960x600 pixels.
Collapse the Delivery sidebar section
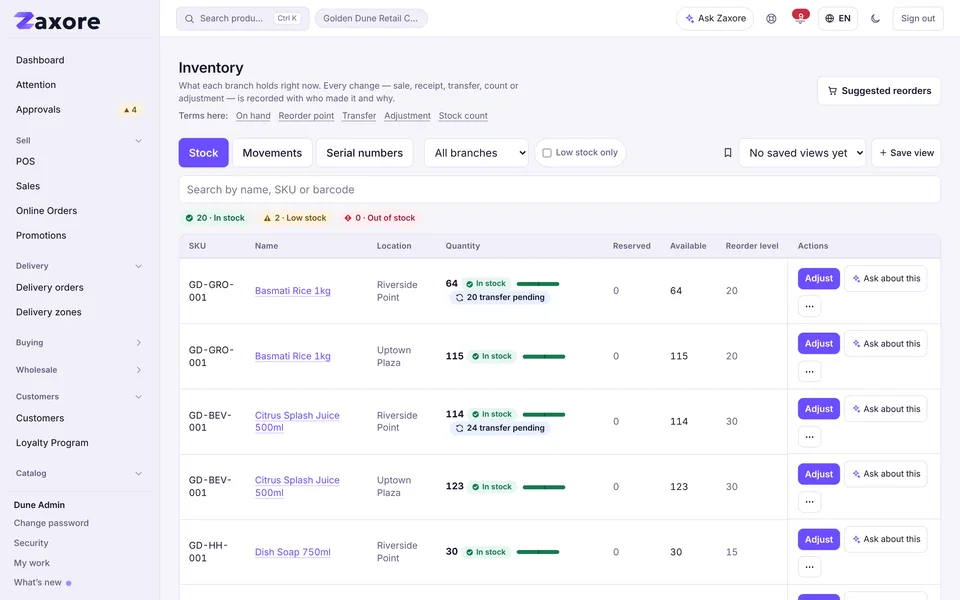coord(78,266)
